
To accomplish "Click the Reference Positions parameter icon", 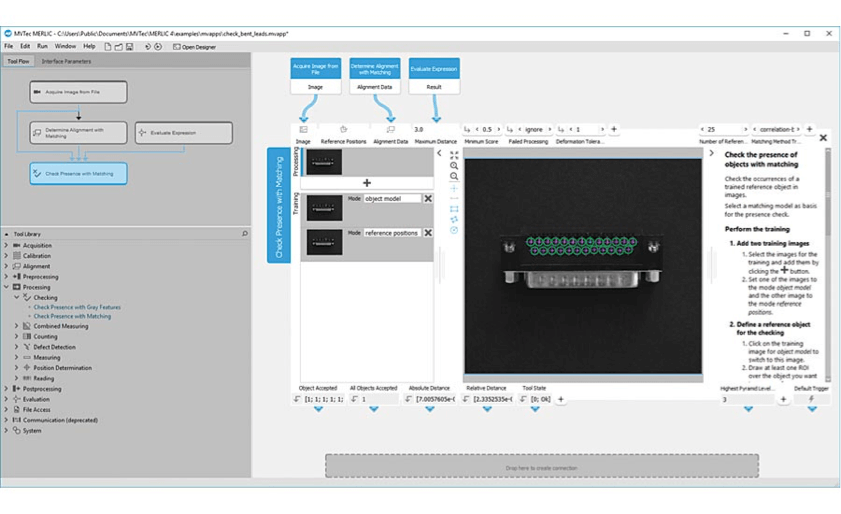I will (x=343, y=129).
